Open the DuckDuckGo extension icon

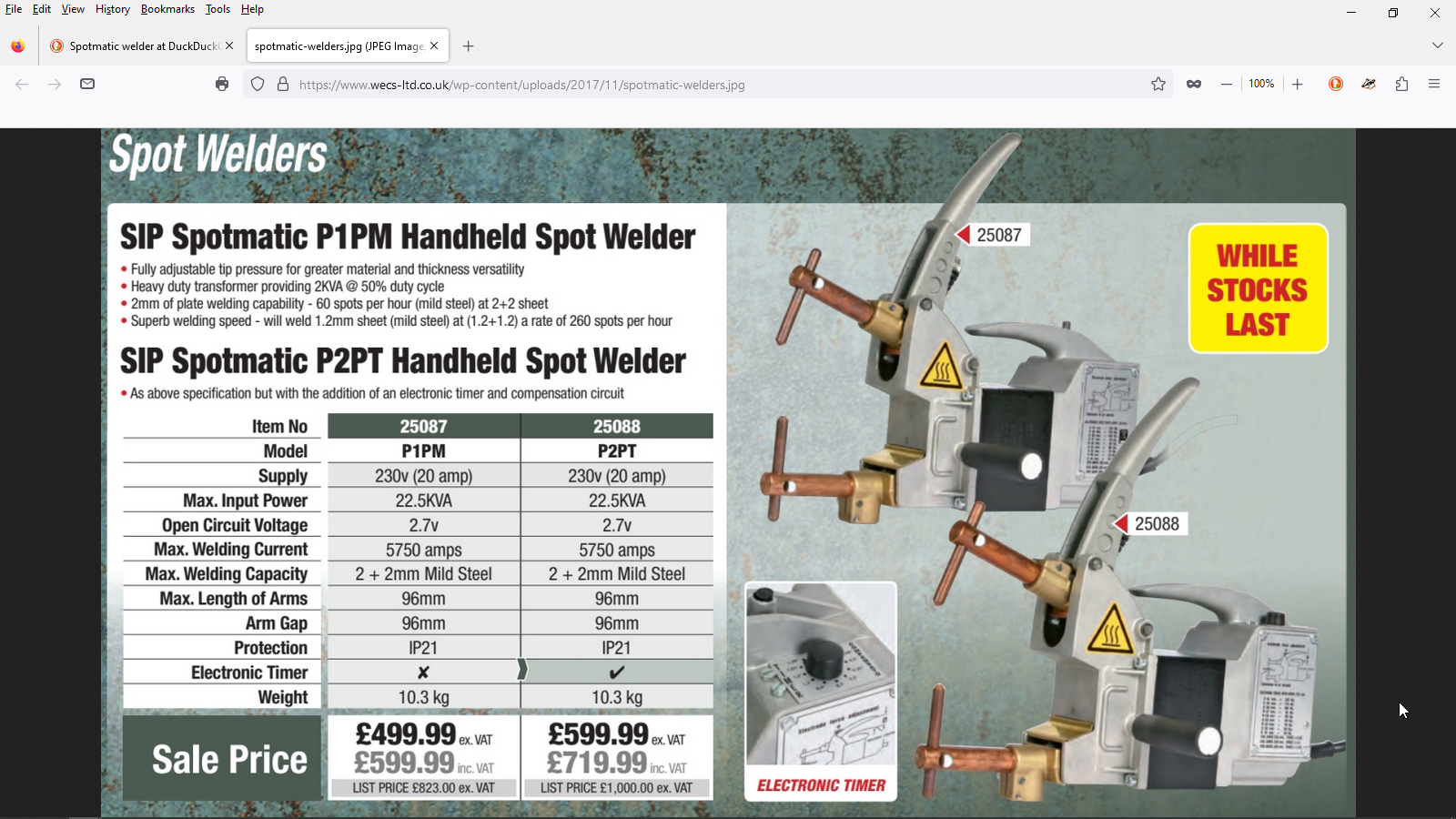click(1336, 84)
